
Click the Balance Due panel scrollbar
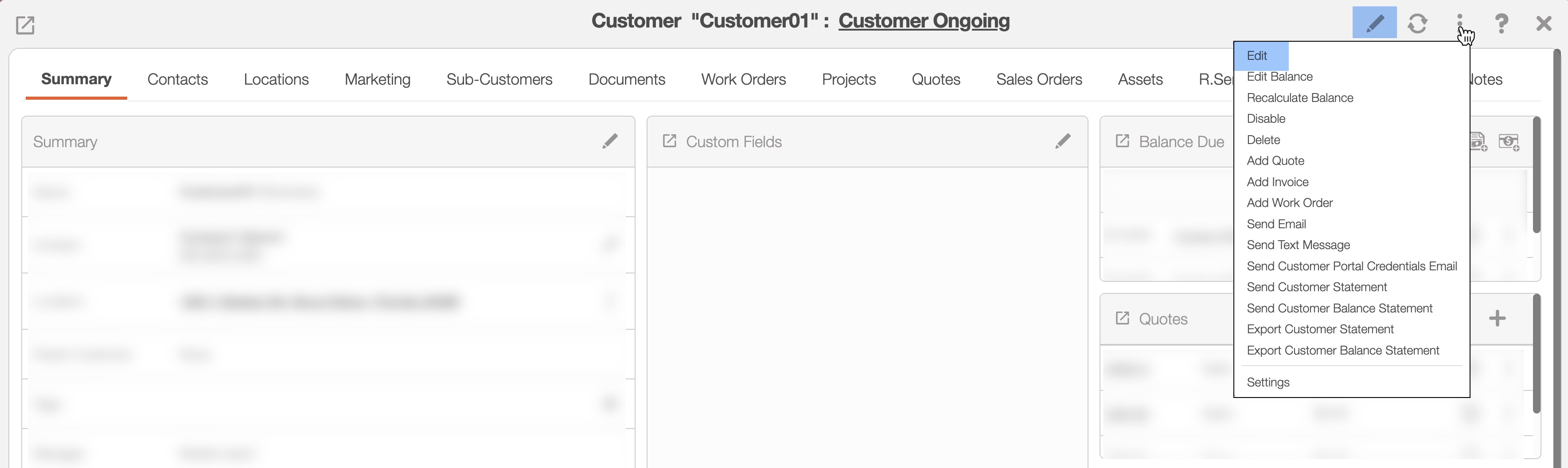point(1537,176)
